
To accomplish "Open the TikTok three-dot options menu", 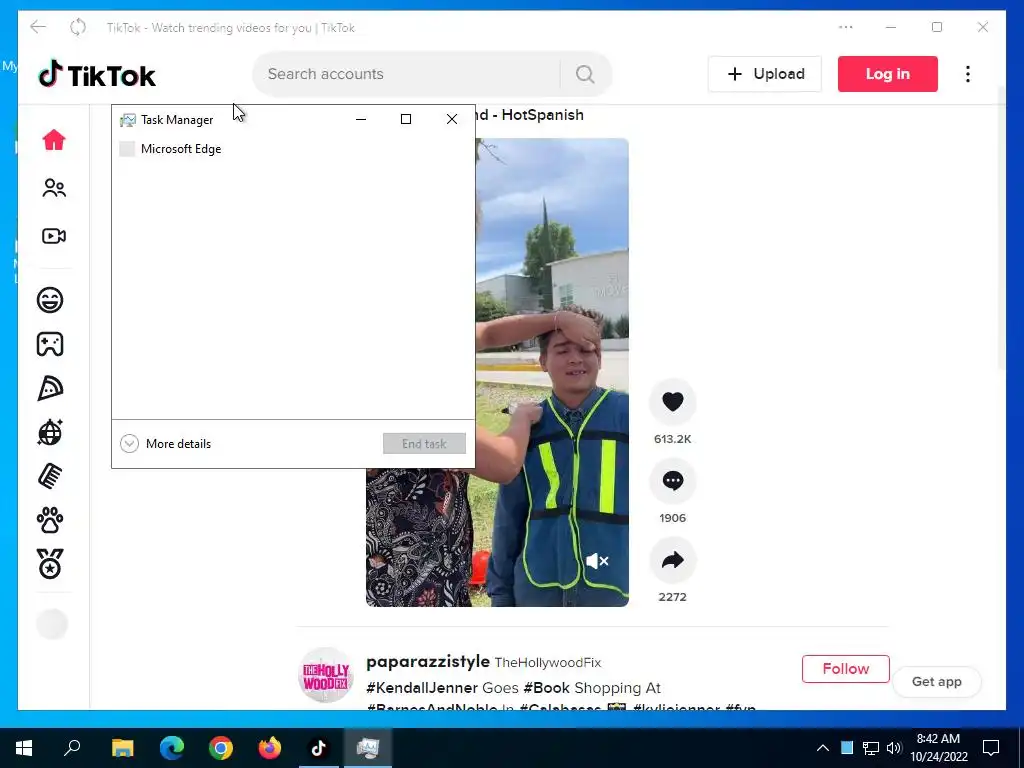I will [968, 74].
